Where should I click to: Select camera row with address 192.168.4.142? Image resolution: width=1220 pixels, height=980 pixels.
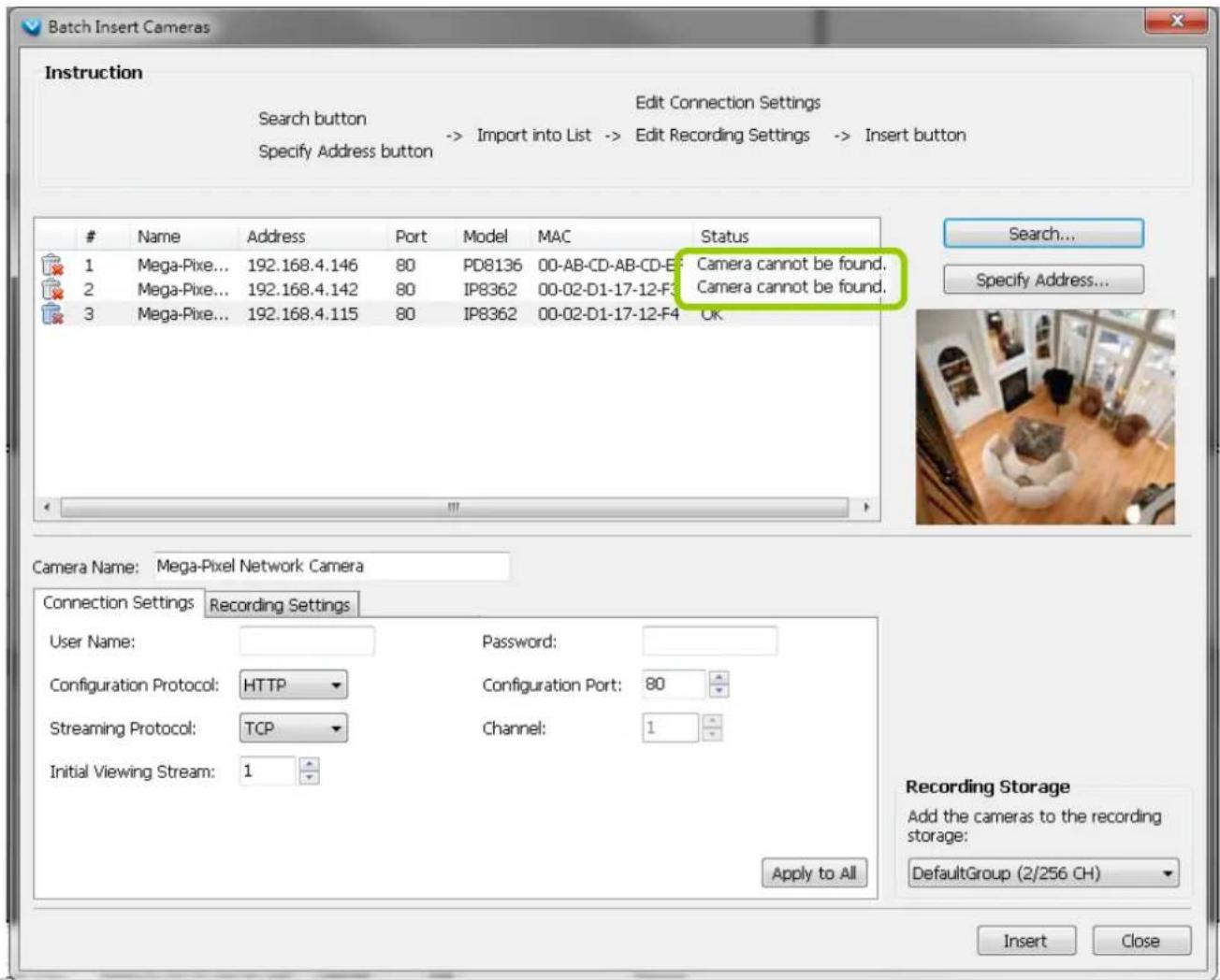[x=458, y=289]
